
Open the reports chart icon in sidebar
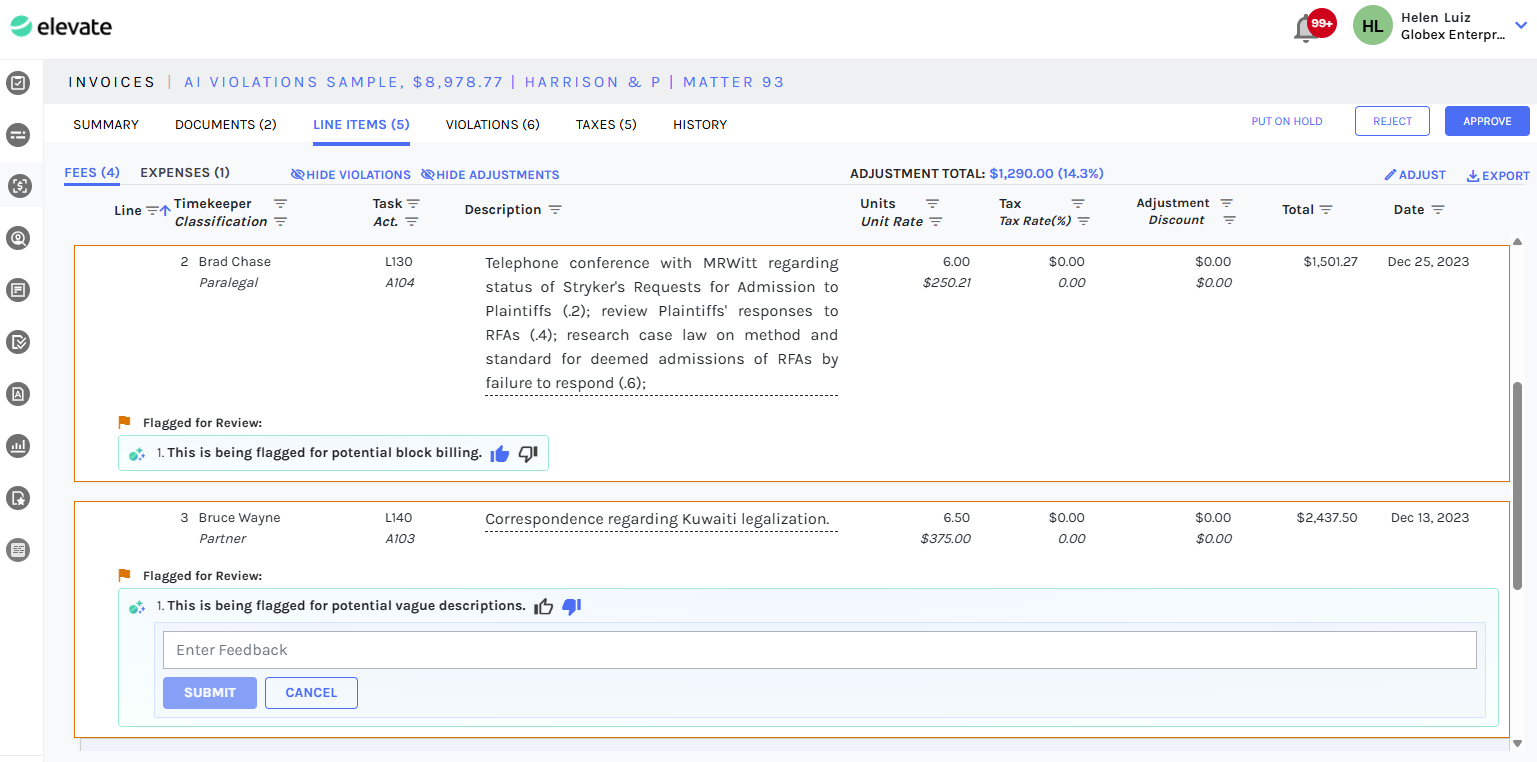coord(18,446)
